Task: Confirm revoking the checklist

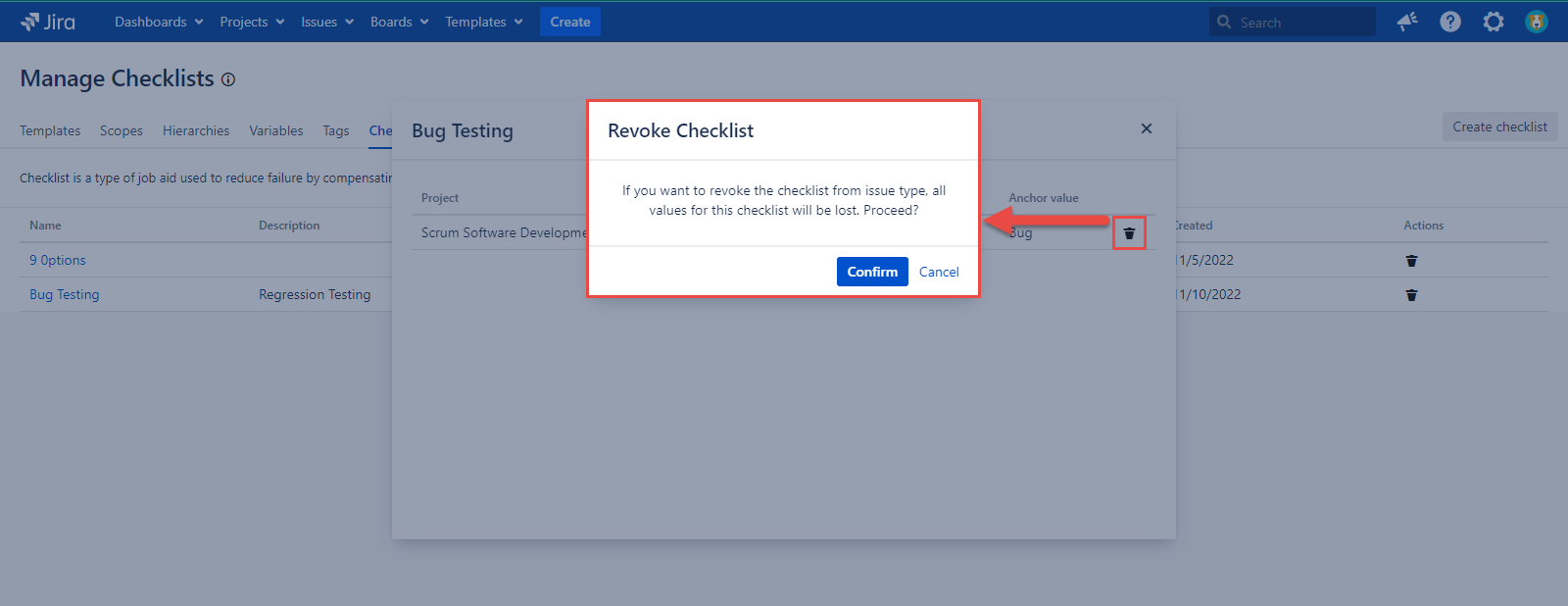Action: click(872, 272)
